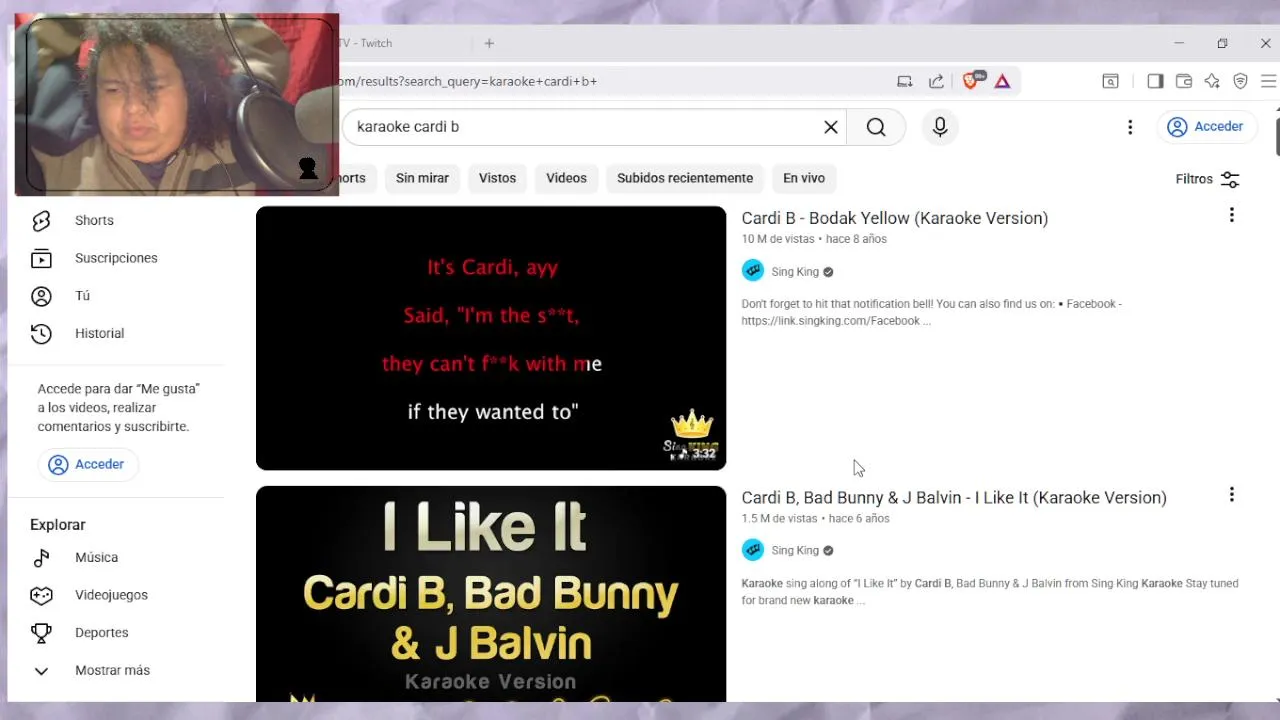Select the Sin mirar filter chip
Image resolution: width=1280 pixels, height=720 pixels.
click(x=422, y=178)
